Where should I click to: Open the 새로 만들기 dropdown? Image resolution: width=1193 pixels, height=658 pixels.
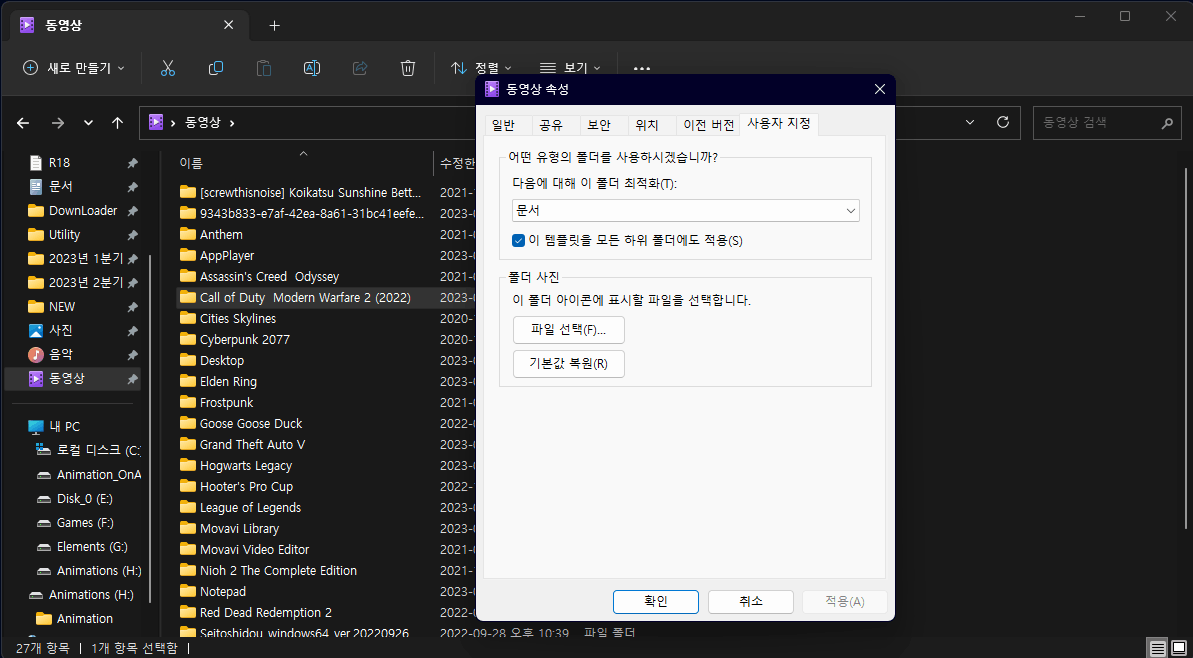pyautogui.click(x=74, y=68)
